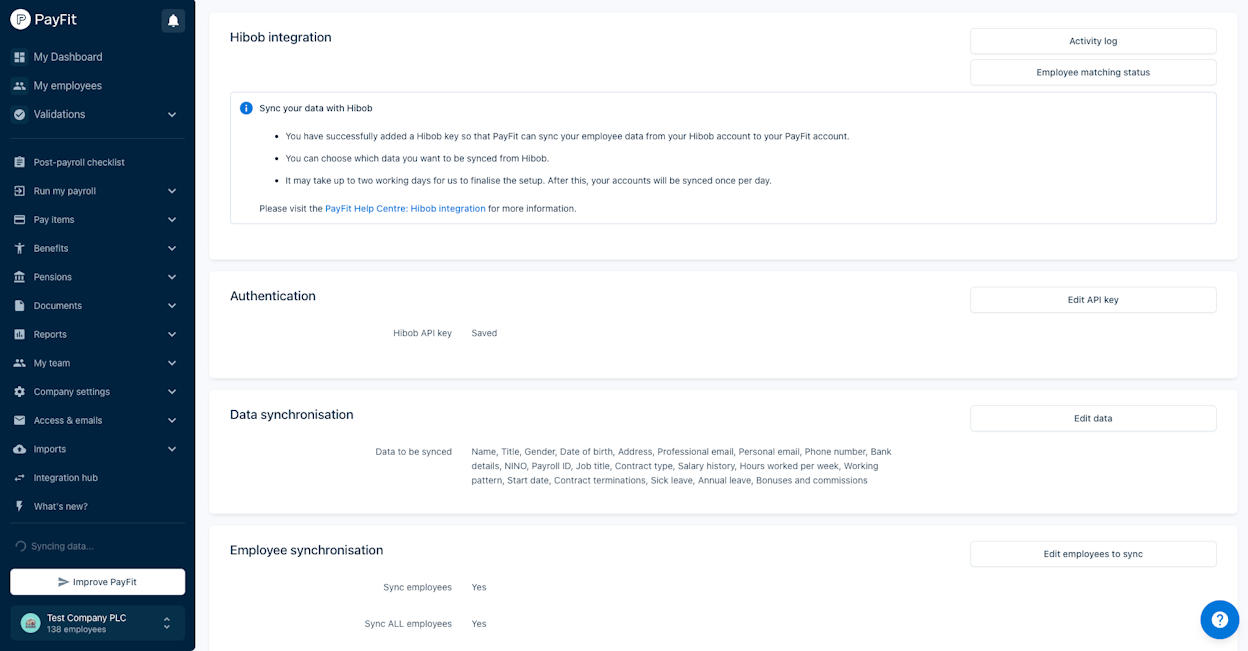The image size is (1248, 651).
Task: Click the Hibob API key Saved value
Action: pos(484,333)
